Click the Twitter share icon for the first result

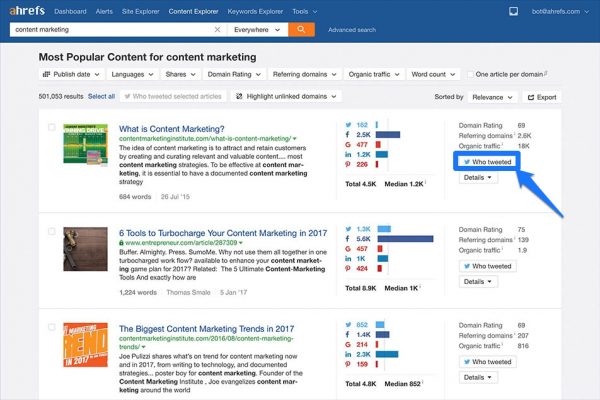pyautogui.click(x=349, y=124)
